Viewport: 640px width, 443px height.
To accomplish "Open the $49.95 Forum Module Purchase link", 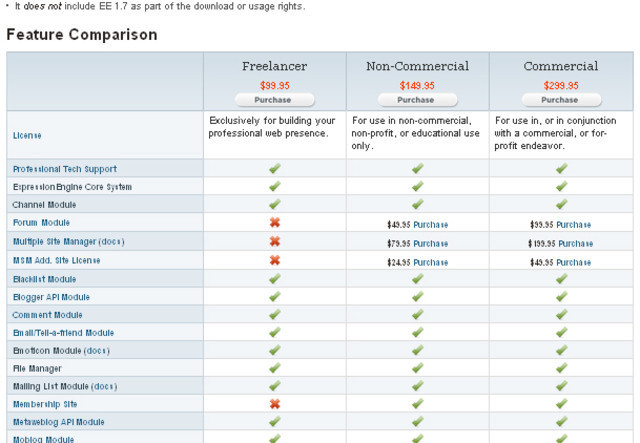I will 431,224.
